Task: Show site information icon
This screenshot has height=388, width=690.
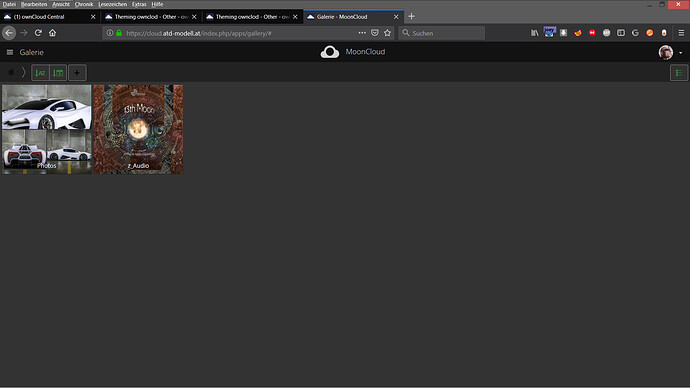Action: tap(110, 33)
